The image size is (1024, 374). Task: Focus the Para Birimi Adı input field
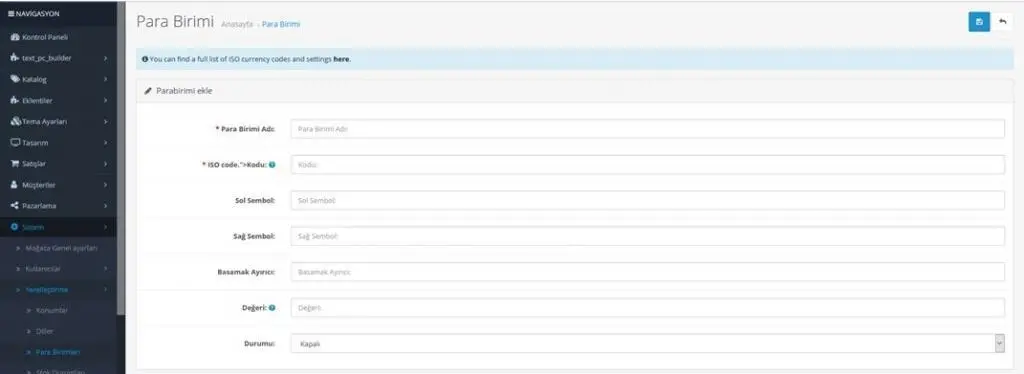pos(647,129)
